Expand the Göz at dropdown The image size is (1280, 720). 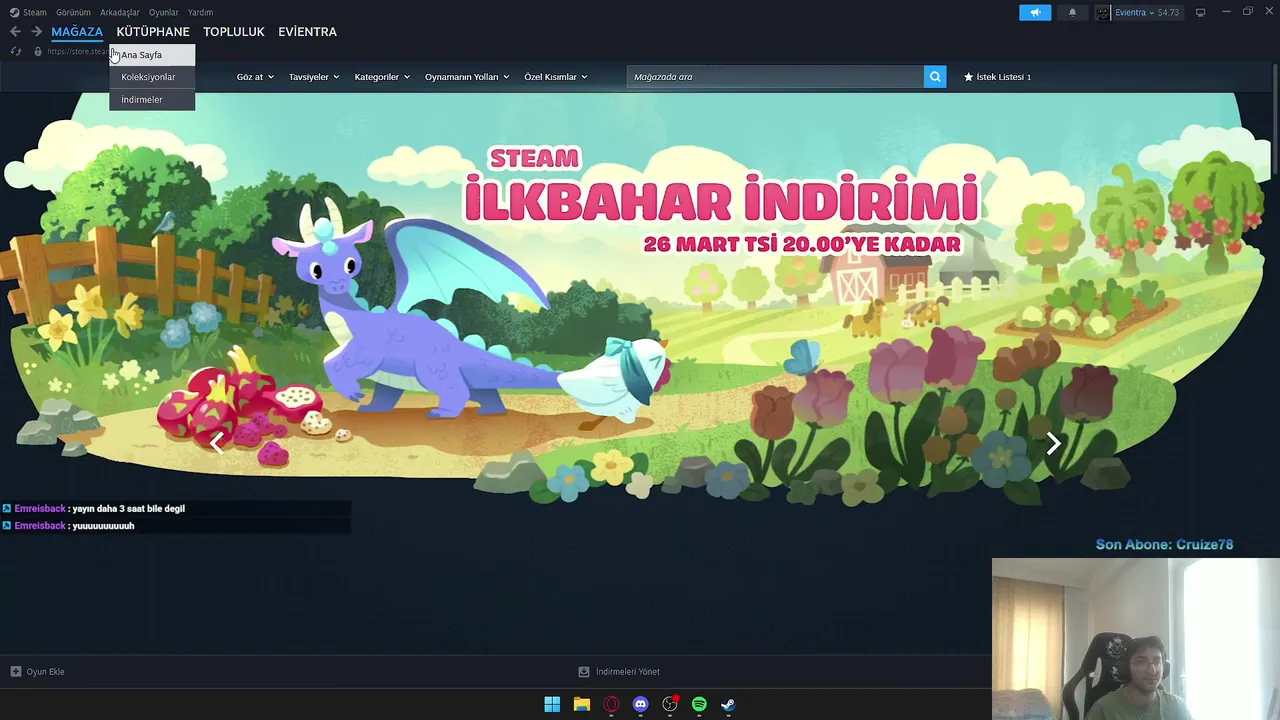click(255, 77)
